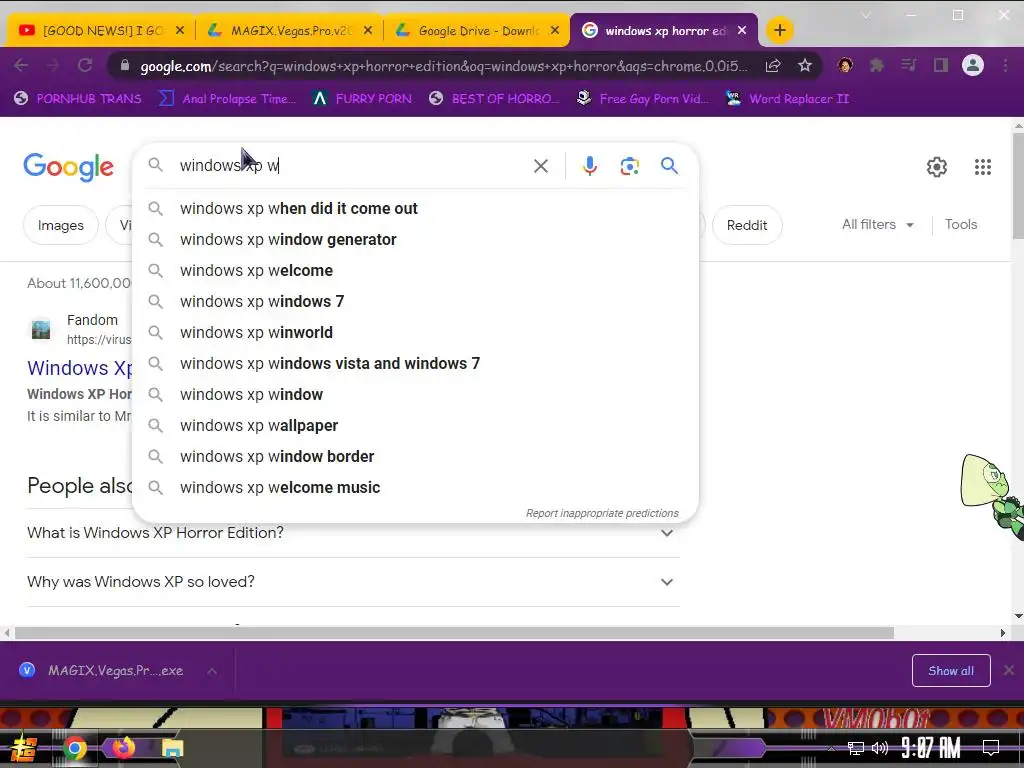1024x768 pixels.
Task: Open the Start menu button
Action: point(22,748)
